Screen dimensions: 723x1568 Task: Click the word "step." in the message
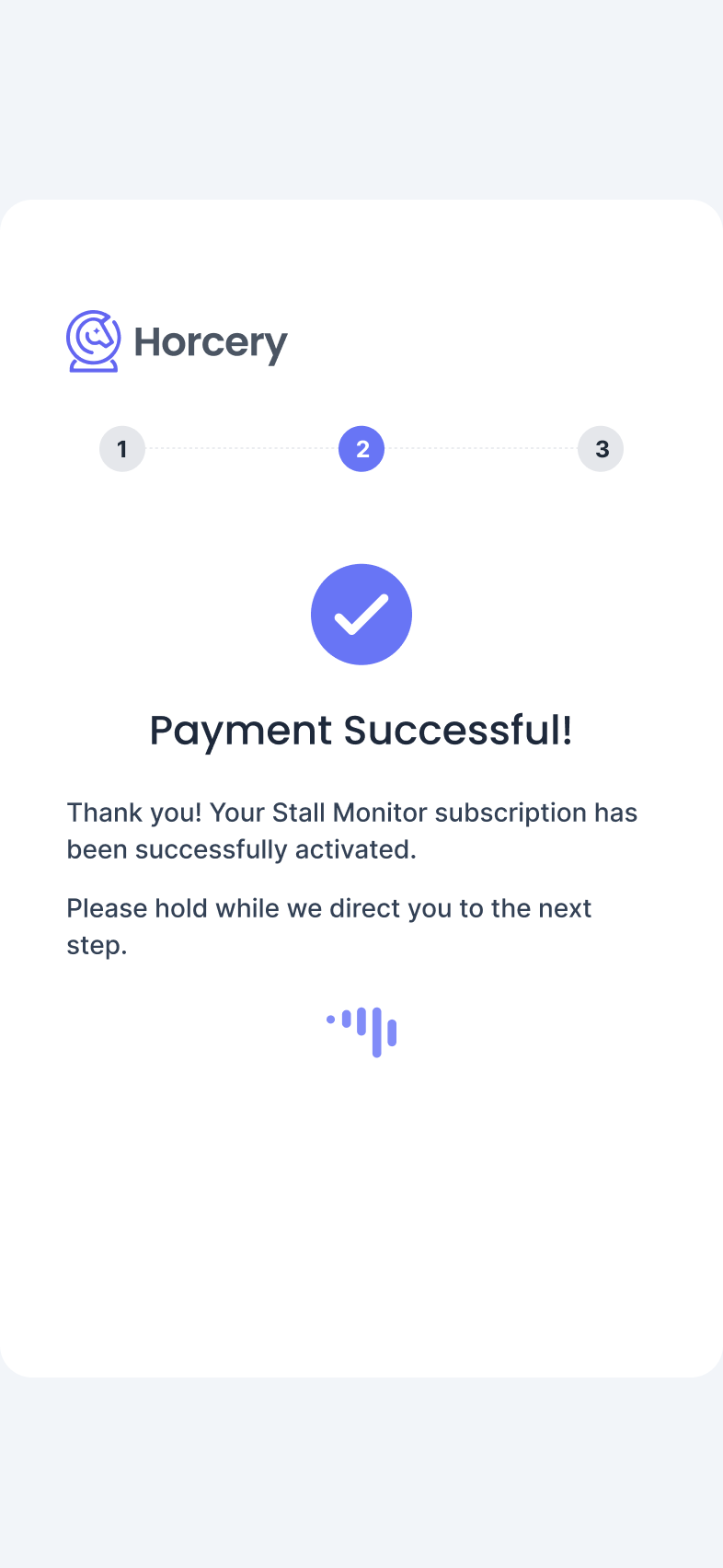click(97, 946)
